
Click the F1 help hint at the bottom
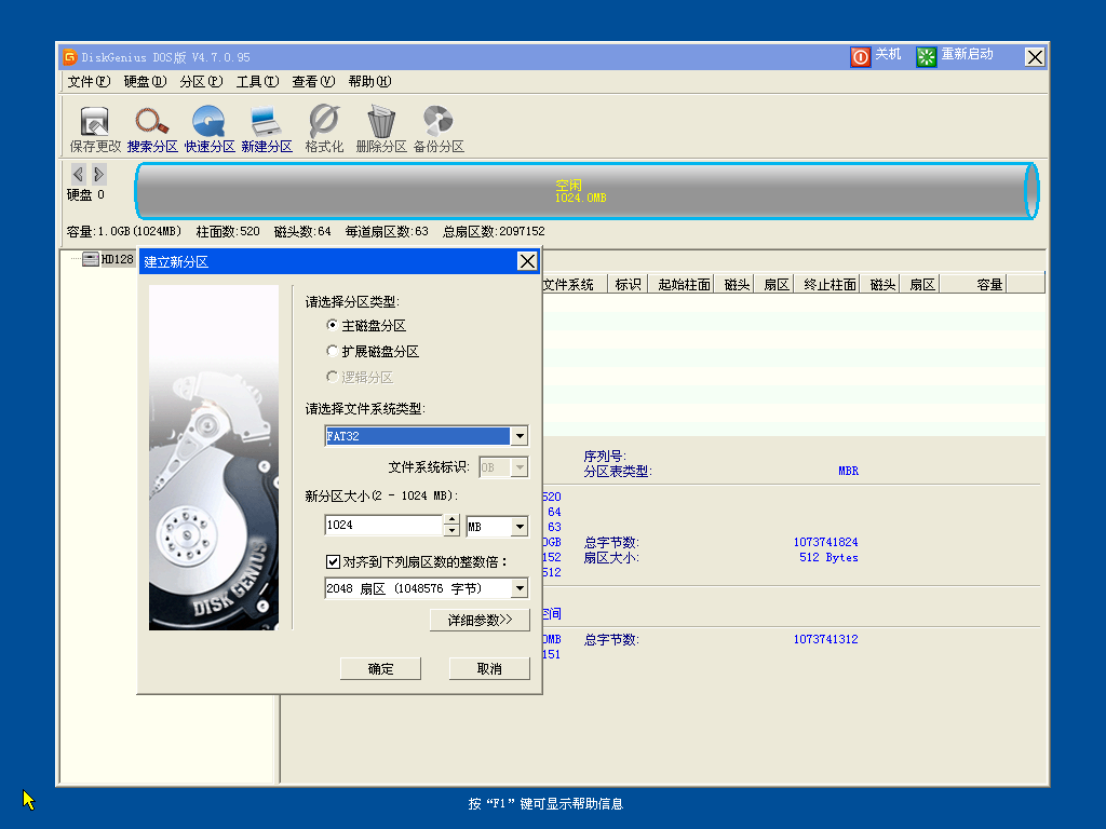click(545, 804)
